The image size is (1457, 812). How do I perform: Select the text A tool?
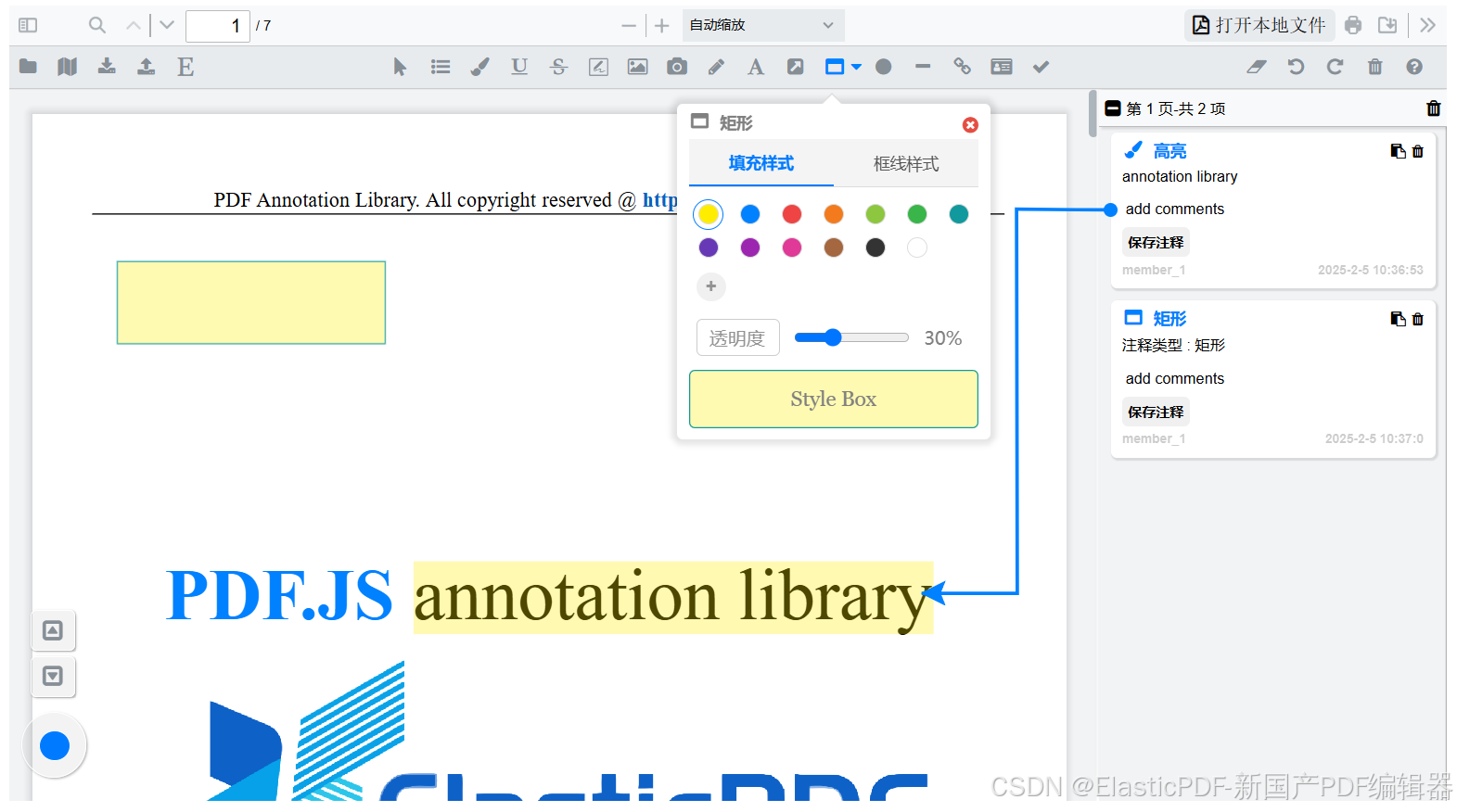point(756,67)
